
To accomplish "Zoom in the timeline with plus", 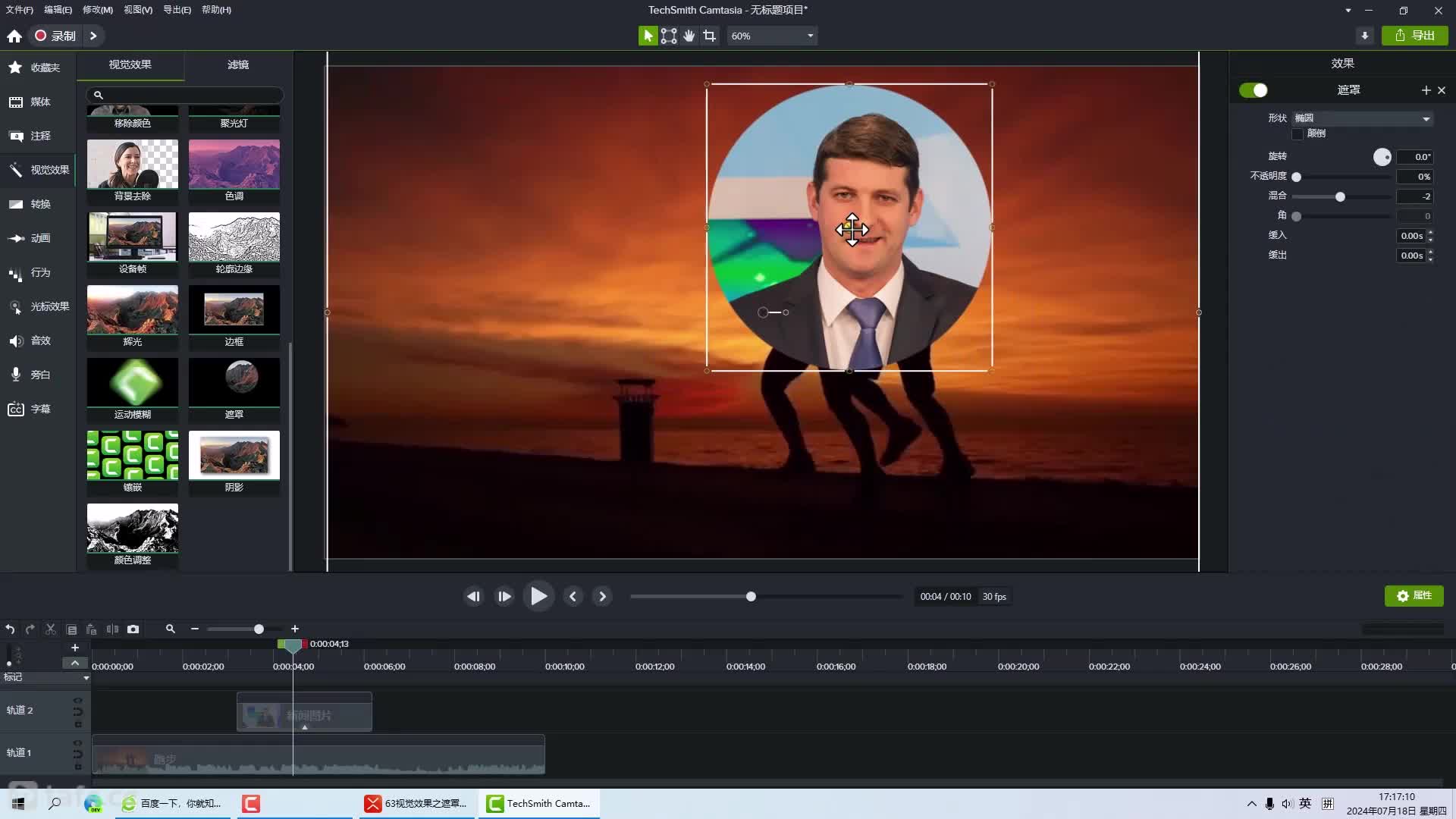I will (x=295, y=629).
